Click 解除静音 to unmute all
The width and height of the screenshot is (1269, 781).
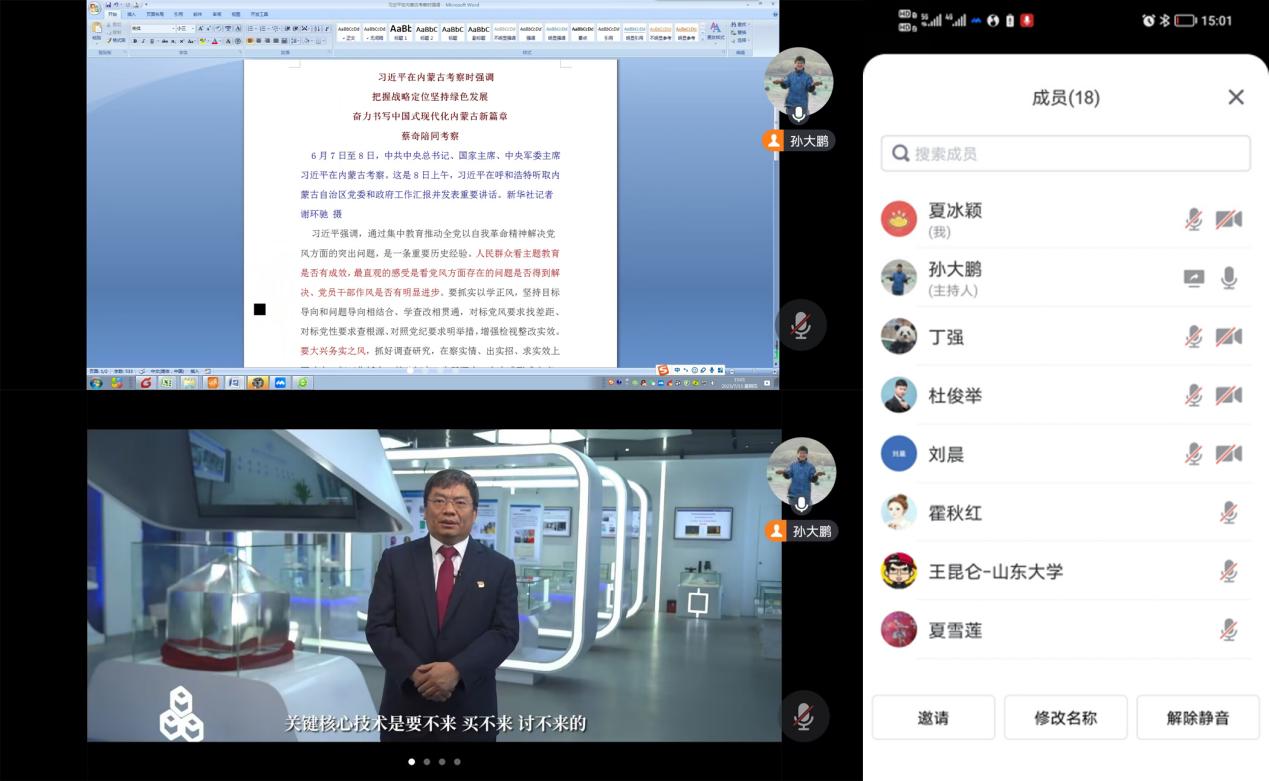point(1198,717)
